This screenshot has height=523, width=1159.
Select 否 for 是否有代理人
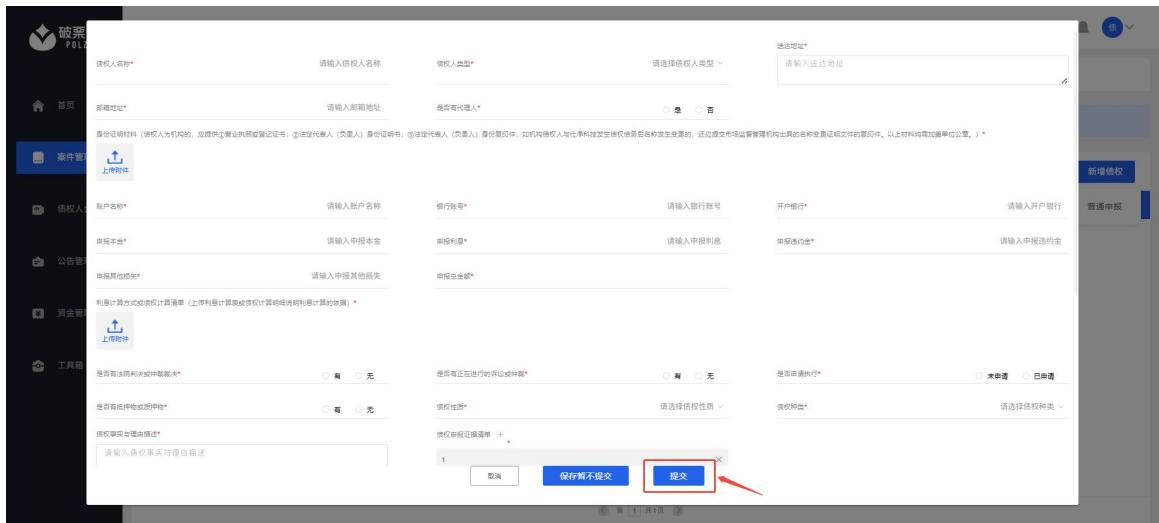[x=699, y=110]
